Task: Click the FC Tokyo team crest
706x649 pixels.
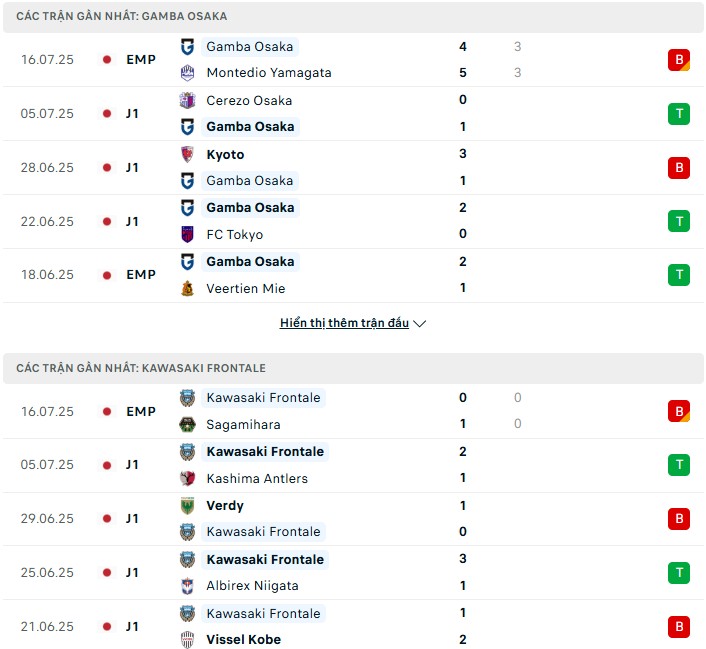Action: 187,234
